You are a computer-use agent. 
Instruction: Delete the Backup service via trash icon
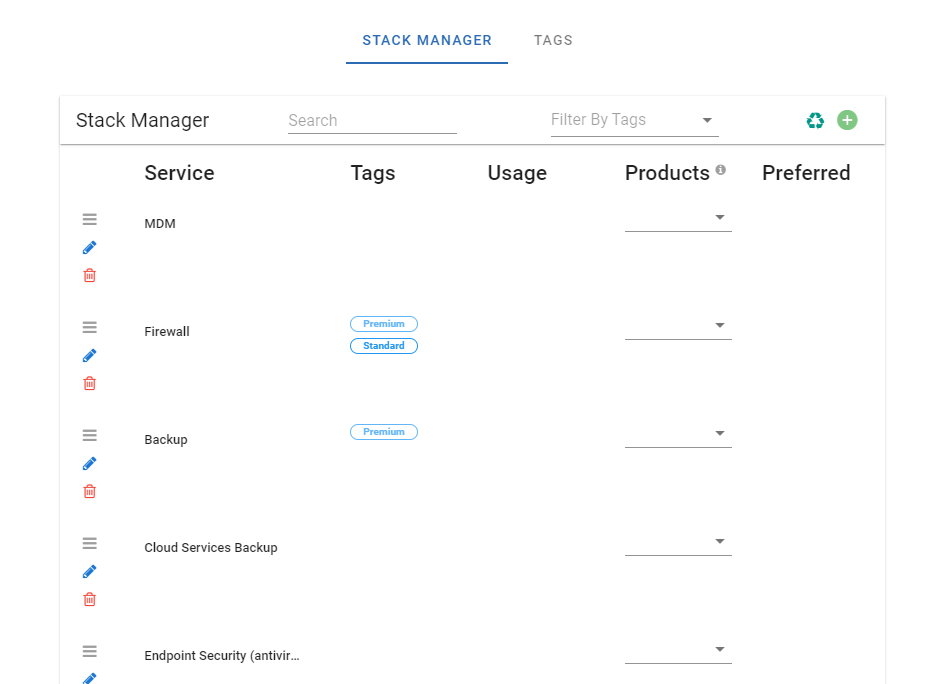[89, 491]
